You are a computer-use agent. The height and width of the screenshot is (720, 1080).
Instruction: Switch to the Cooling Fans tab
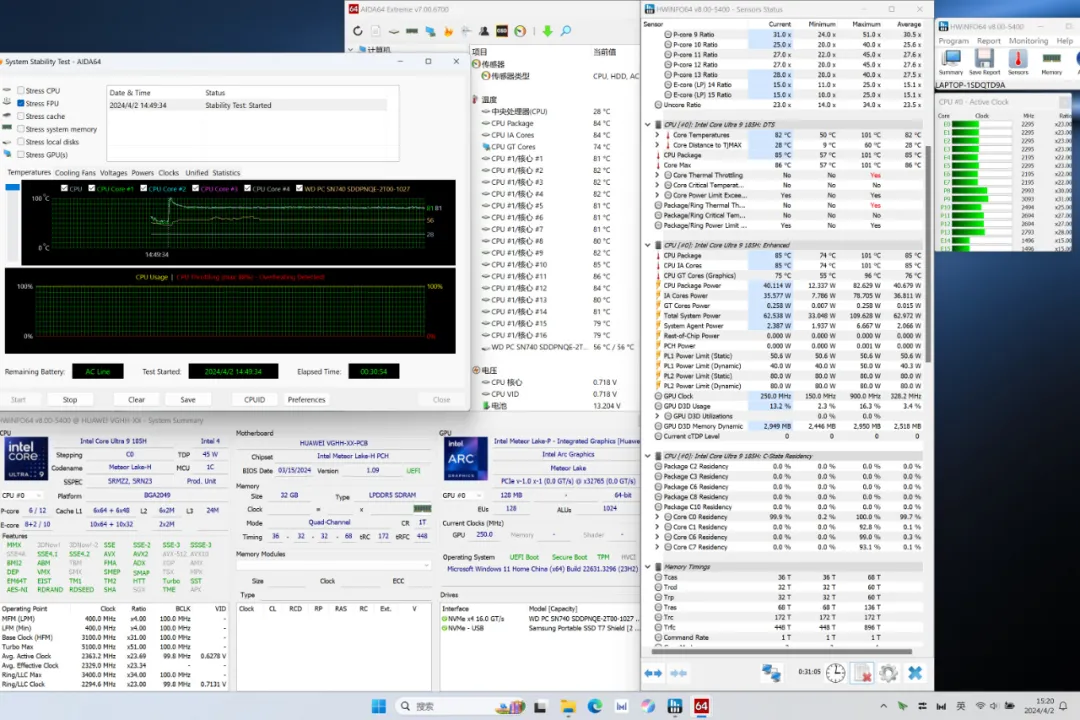click(75, 173)
